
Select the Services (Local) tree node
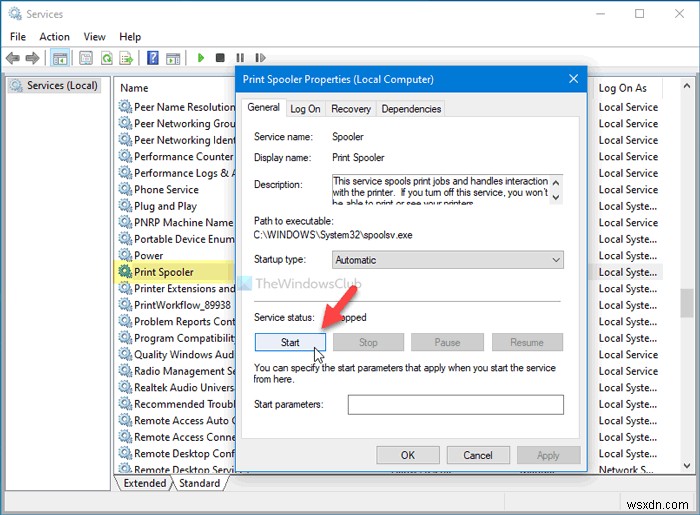coord(54,85)
